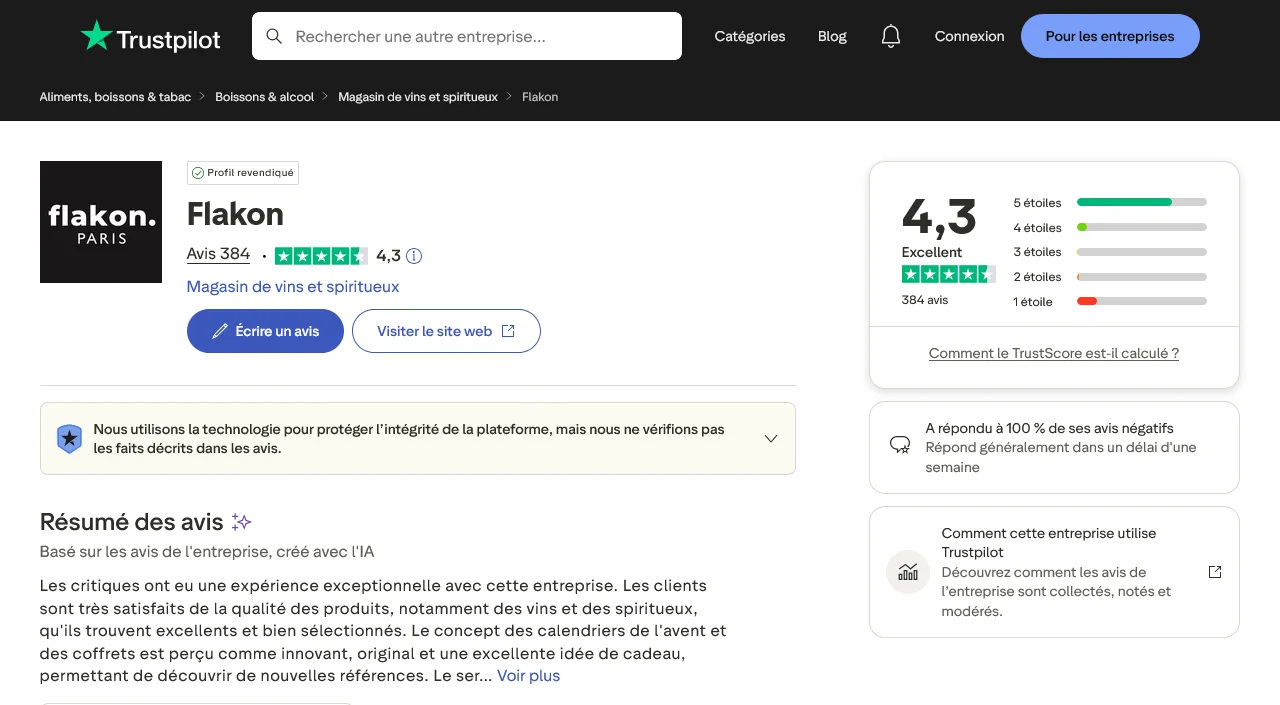Screen dimensions: 1280x705
Task: Open the notifications bell
Action: [890, 36]
